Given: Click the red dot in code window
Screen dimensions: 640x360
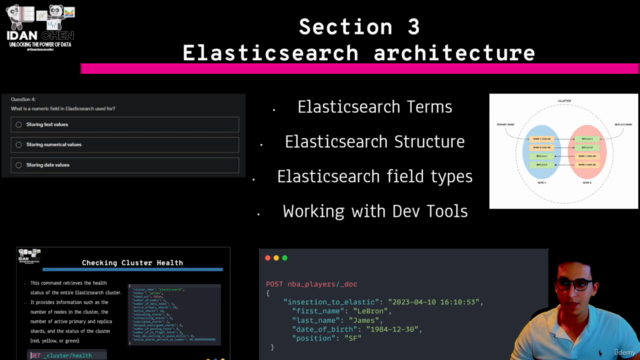Looking at the screenshot, I should (268, 258).
